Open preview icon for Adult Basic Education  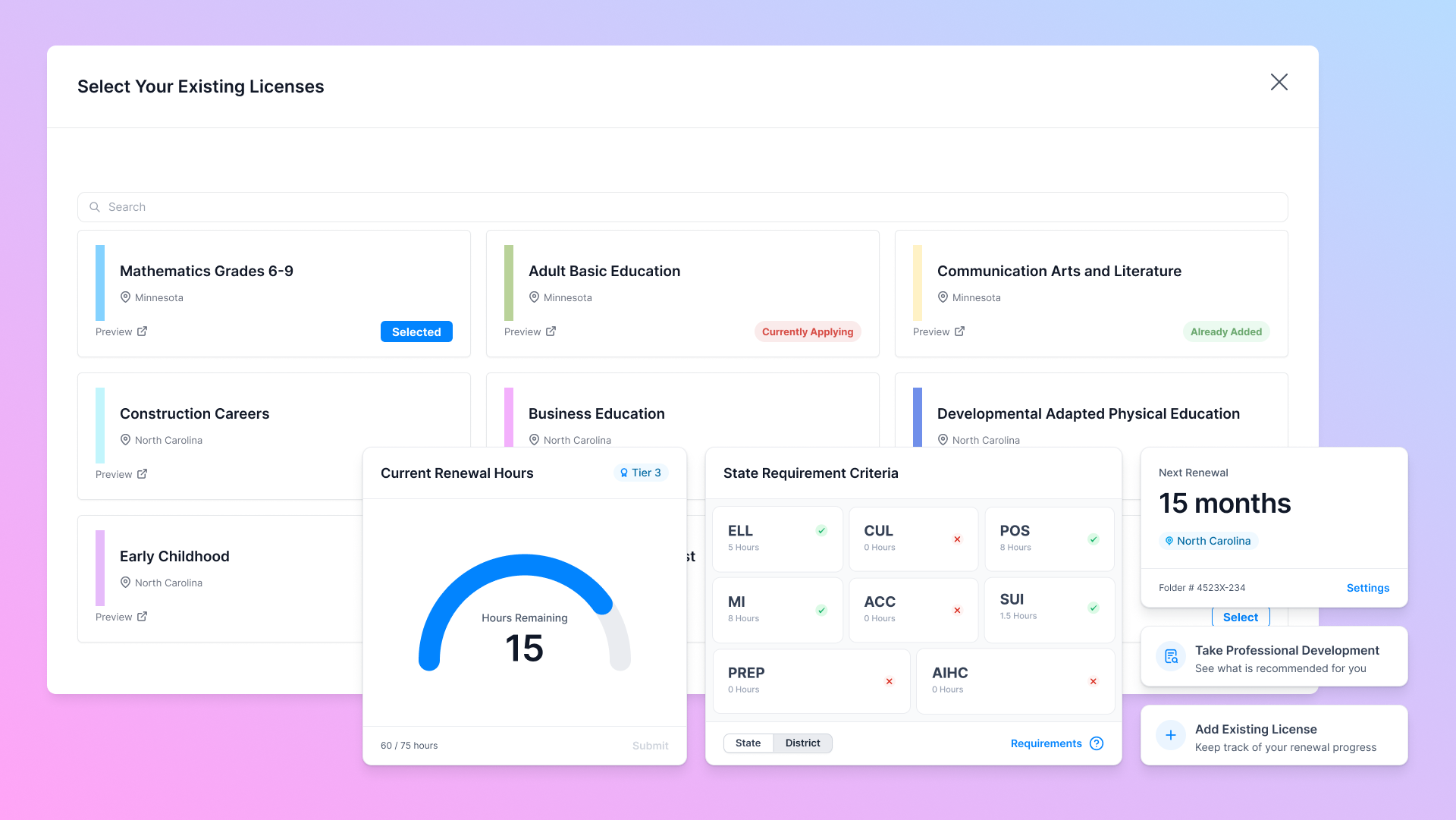click(x=551, y=331)
